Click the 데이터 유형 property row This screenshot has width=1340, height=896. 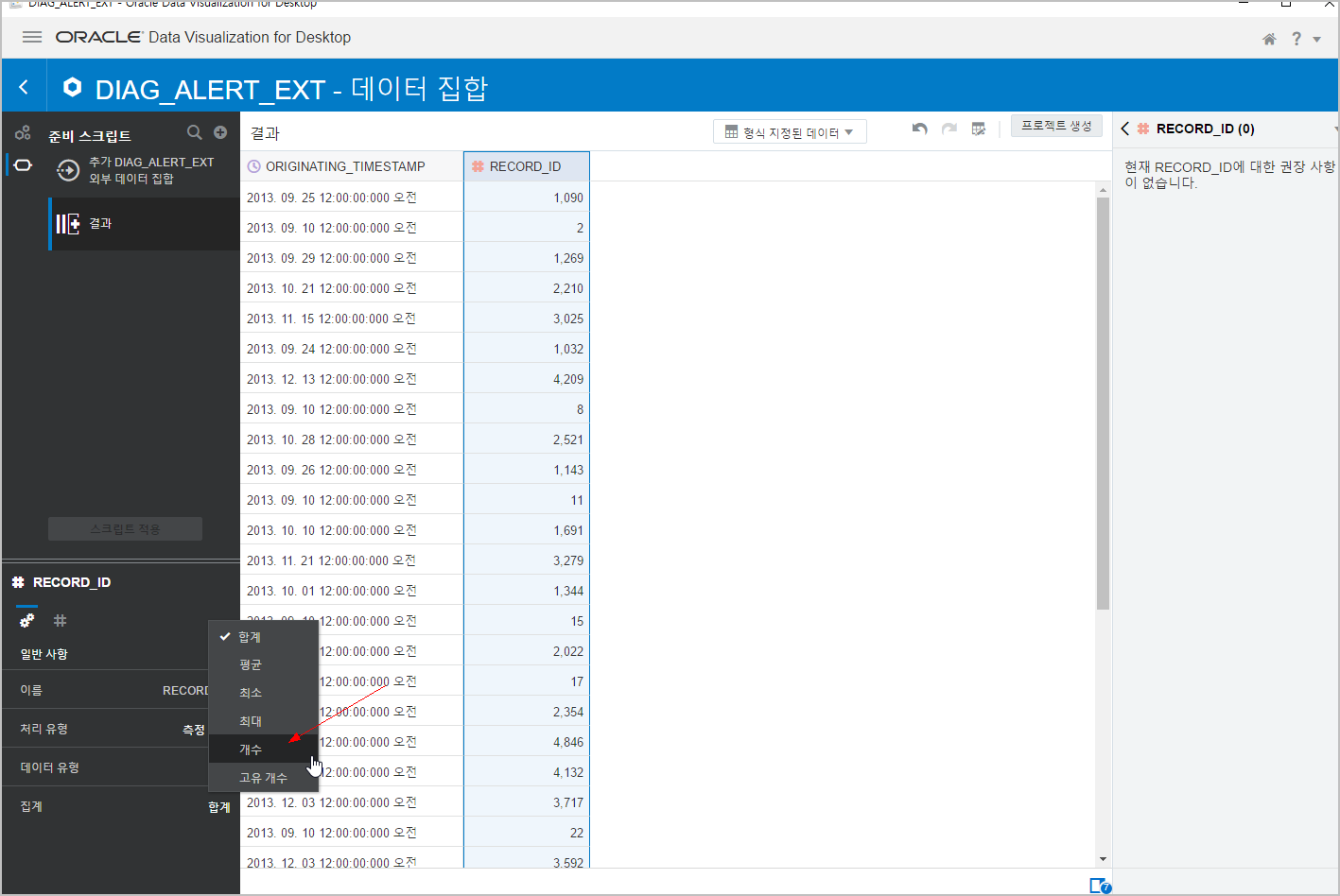[x=120, y=767]
